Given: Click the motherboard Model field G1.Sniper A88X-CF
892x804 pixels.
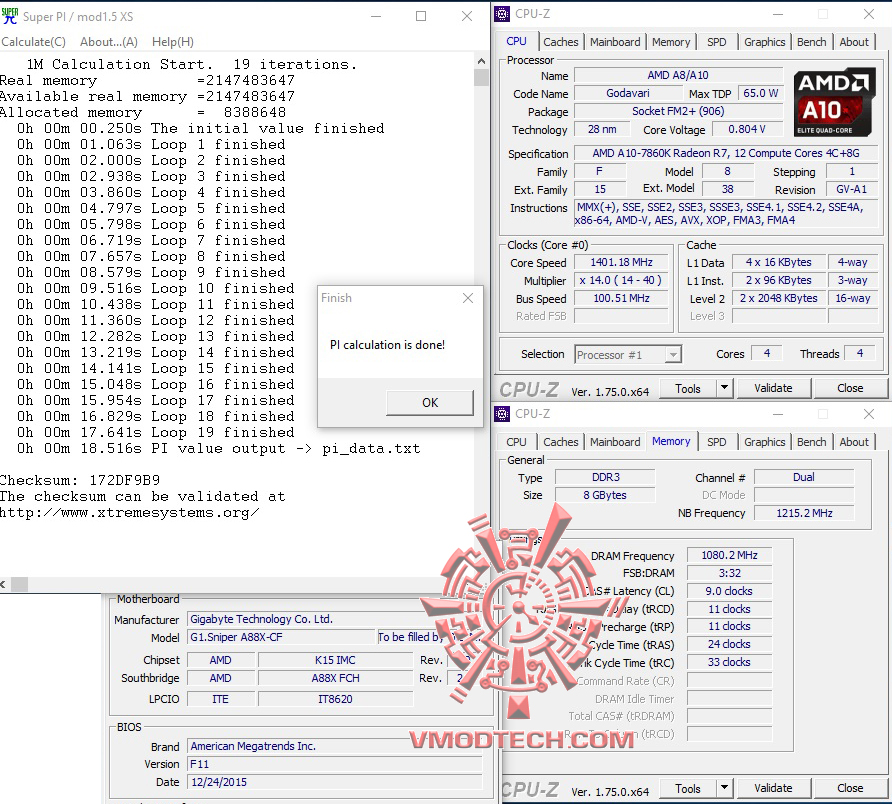Looking at the screenshot, I should [x=281, y=637].
